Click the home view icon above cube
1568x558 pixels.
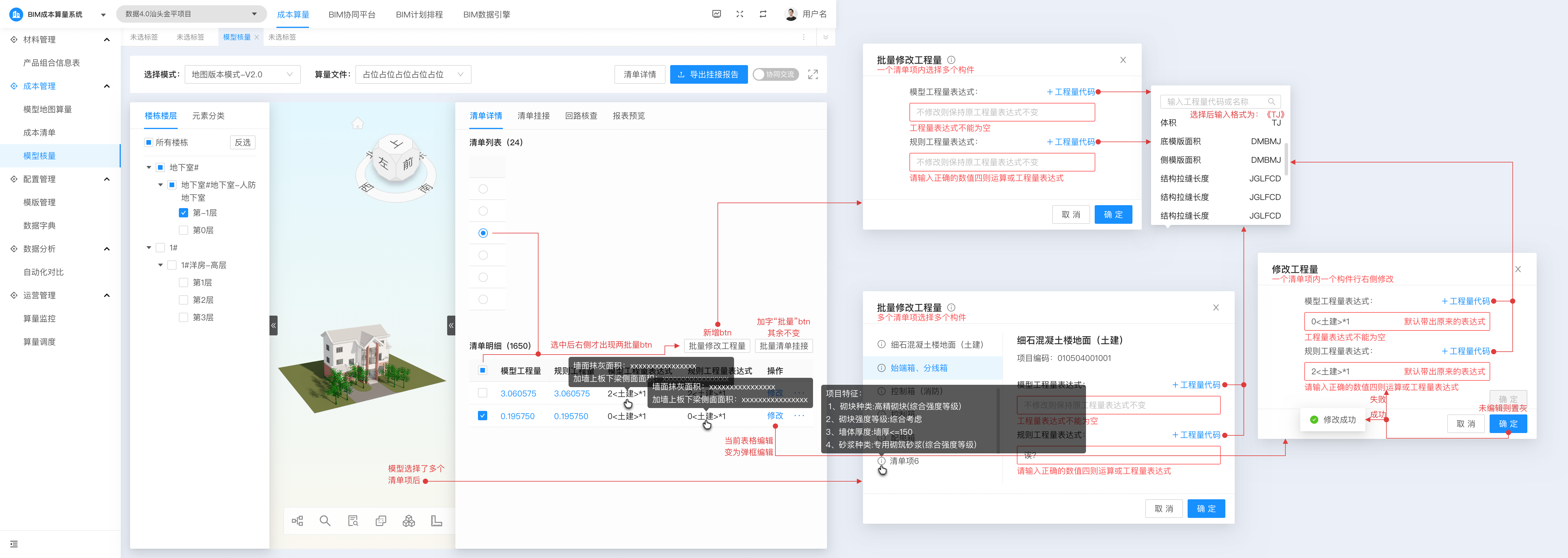(x=357, y=124)
